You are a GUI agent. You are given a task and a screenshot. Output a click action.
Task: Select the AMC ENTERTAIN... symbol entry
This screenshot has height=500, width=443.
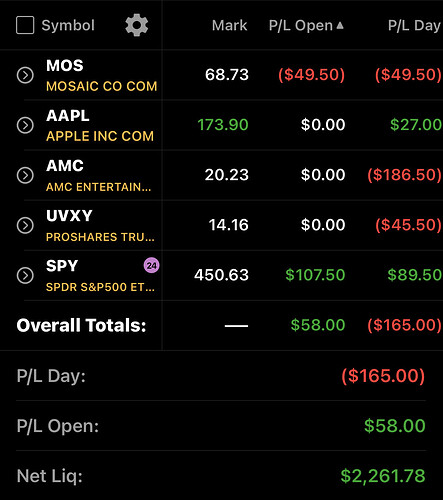[98, 187]
